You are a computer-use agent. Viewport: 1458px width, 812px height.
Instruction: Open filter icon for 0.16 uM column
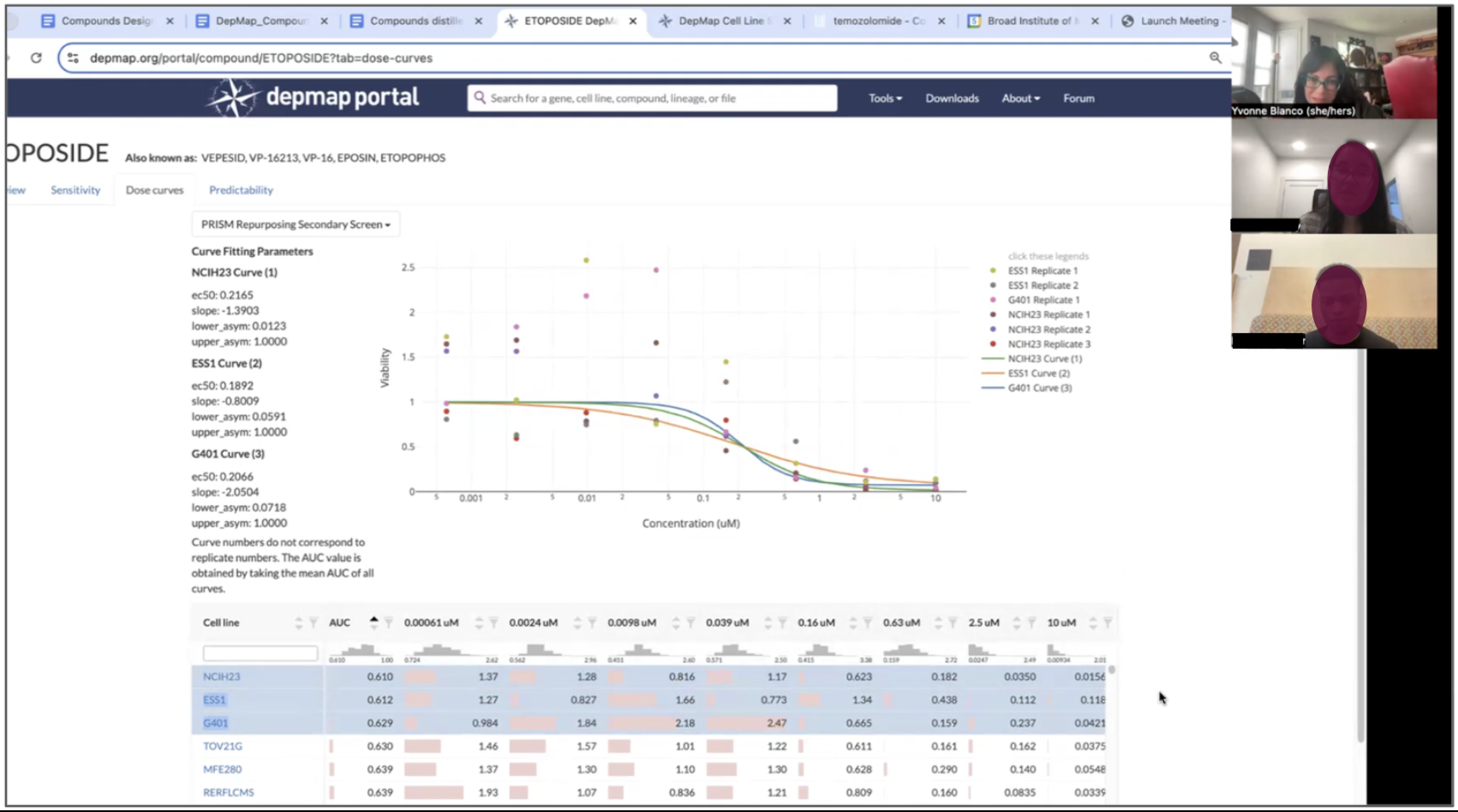pos(867,623)
